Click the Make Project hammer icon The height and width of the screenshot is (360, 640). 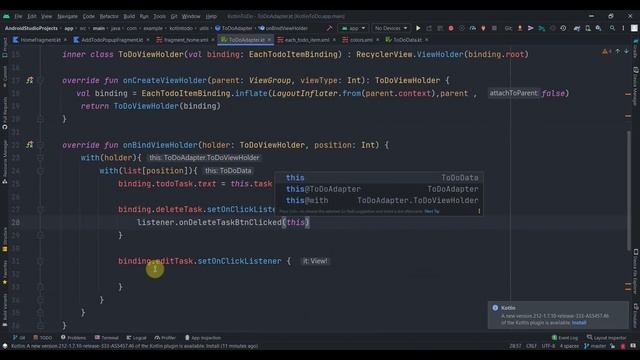click(329, 28)
